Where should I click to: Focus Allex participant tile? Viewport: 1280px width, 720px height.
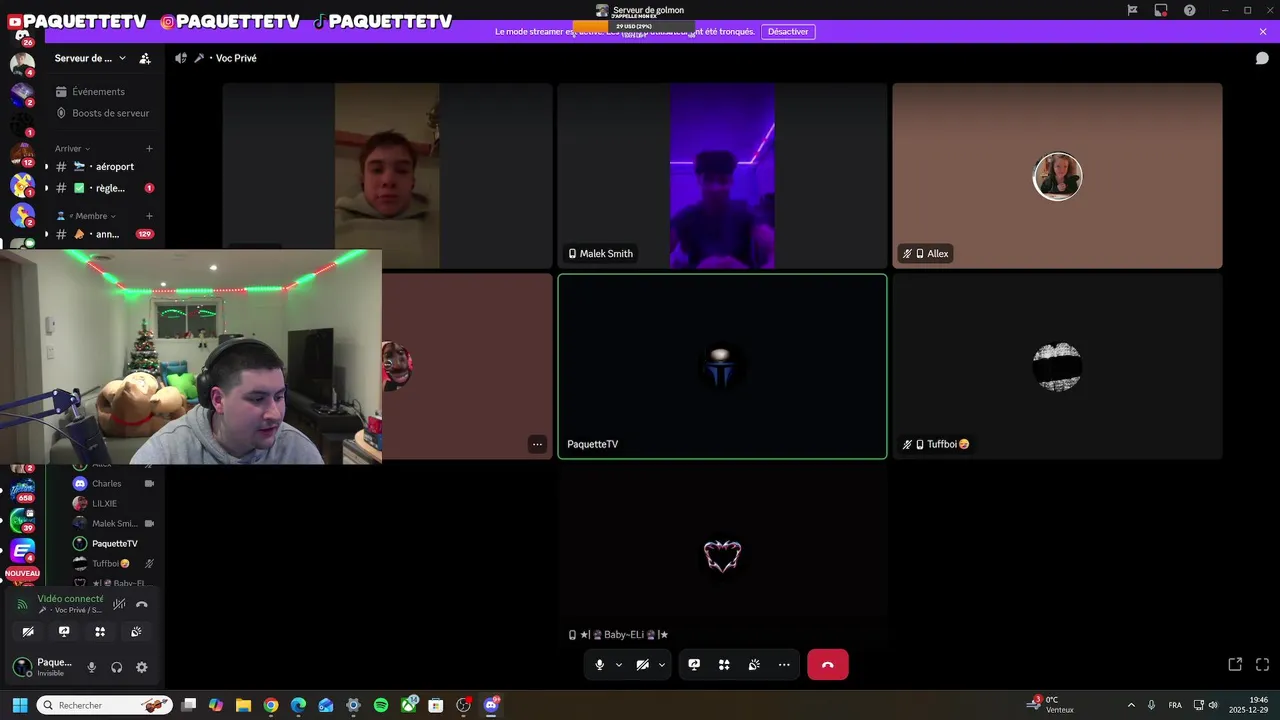point(1057,176)
